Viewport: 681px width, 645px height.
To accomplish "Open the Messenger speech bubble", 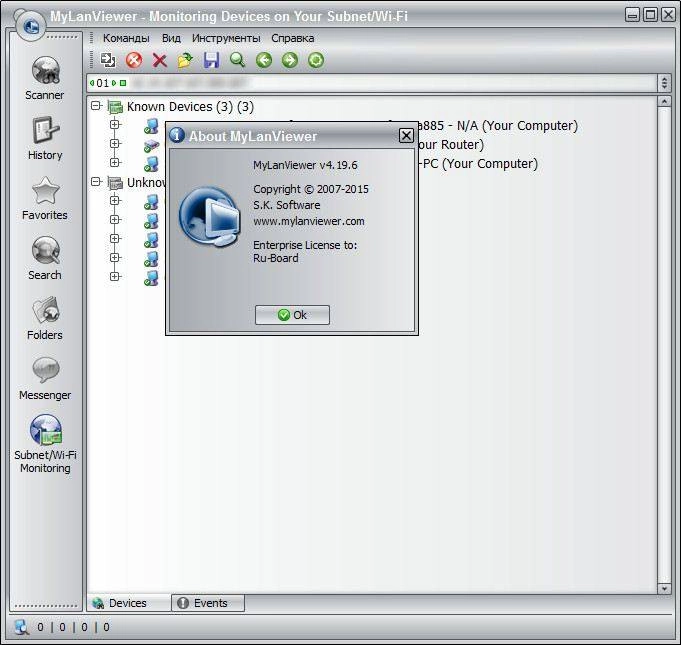I will [45, 378].
